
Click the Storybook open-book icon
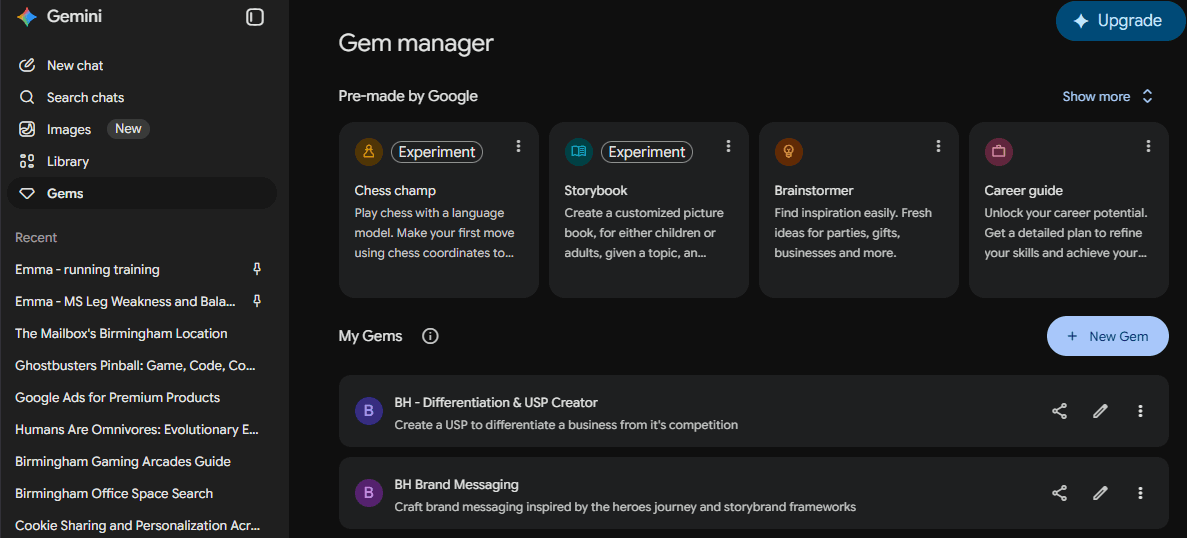(579, 152)
